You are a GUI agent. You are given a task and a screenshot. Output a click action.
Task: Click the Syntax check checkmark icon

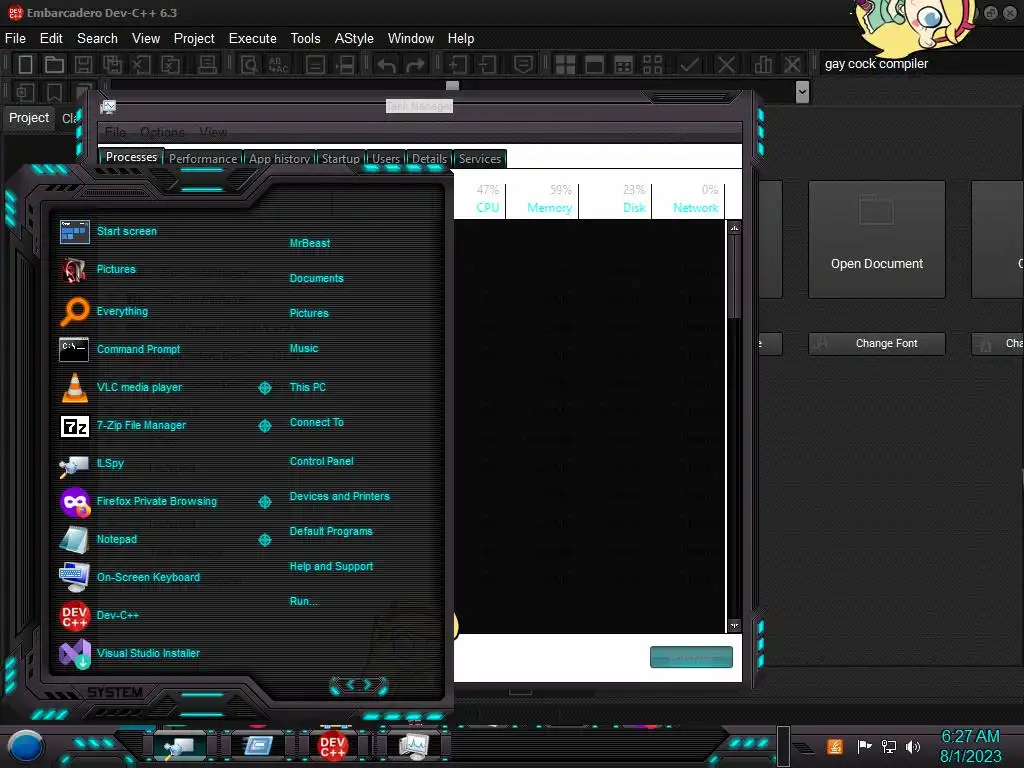pos(689,64)
